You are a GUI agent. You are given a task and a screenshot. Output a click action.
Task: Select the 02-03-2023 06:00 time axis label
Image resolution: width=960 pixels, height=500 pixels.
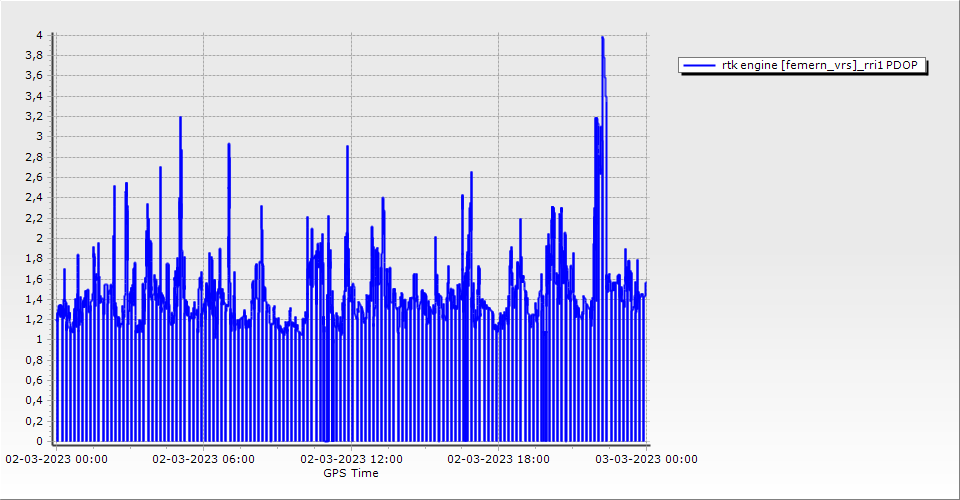pos(203,459)
